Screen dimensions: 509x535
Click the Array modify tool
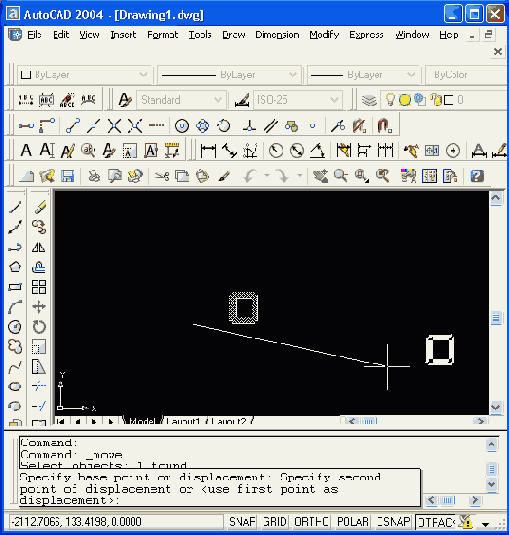click(39, 287)
